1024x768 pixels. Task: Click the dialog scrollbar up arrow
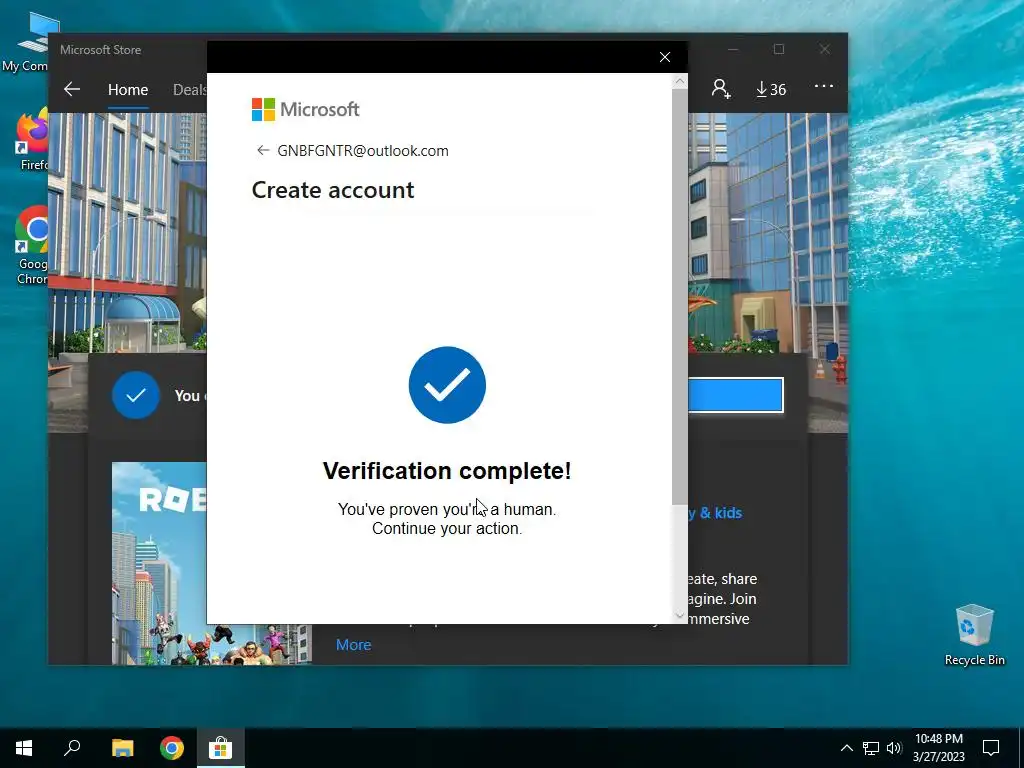click(680, 81)
